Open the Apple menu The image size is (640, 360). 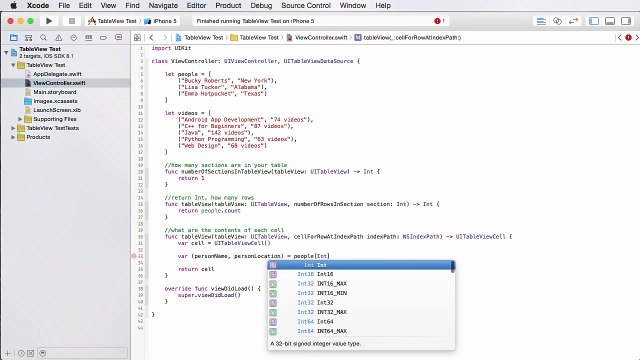(13, 5)
